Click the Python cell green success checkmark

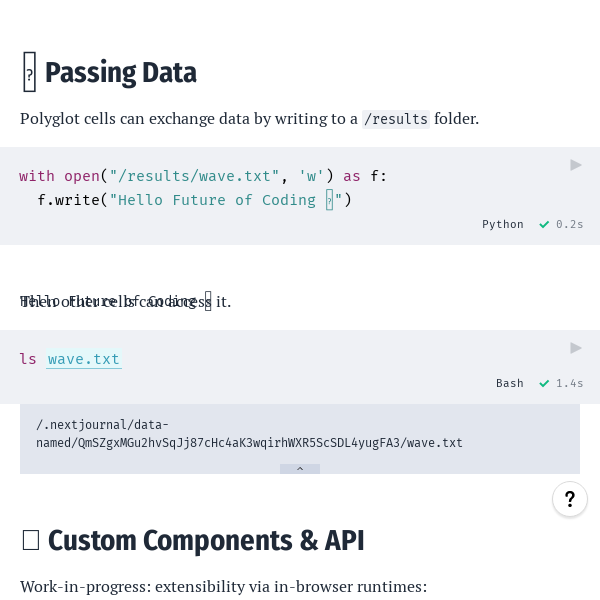[x=544, y=225]
